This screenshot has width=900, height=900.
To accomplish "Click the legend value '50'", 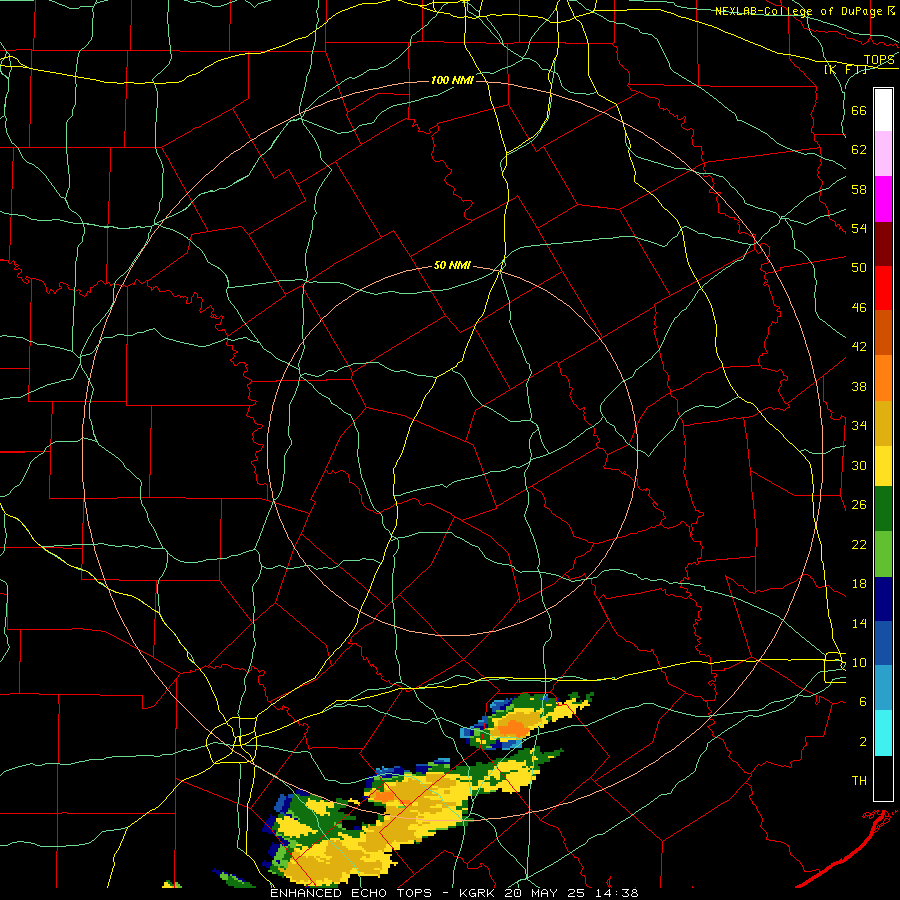I will (859, 267).
